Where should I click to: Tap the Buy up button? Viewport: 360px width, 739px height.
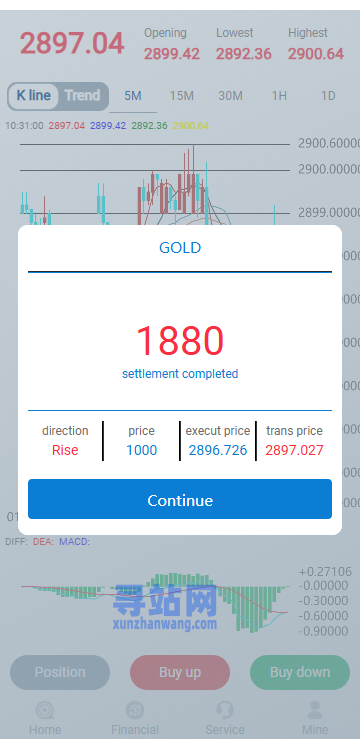[180, 673]
